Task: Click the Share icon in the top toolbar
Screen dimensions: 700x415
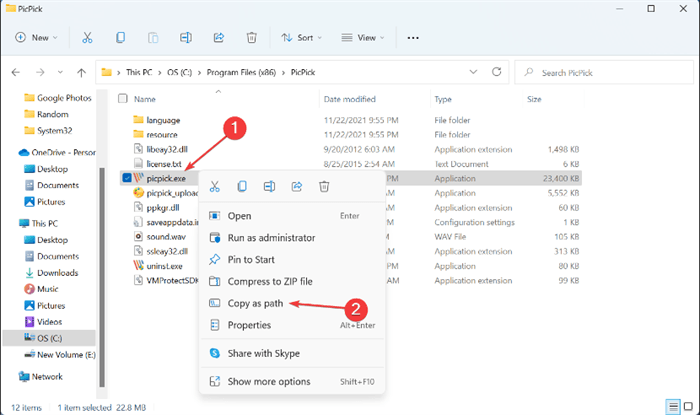Action: tap(219, 38)
